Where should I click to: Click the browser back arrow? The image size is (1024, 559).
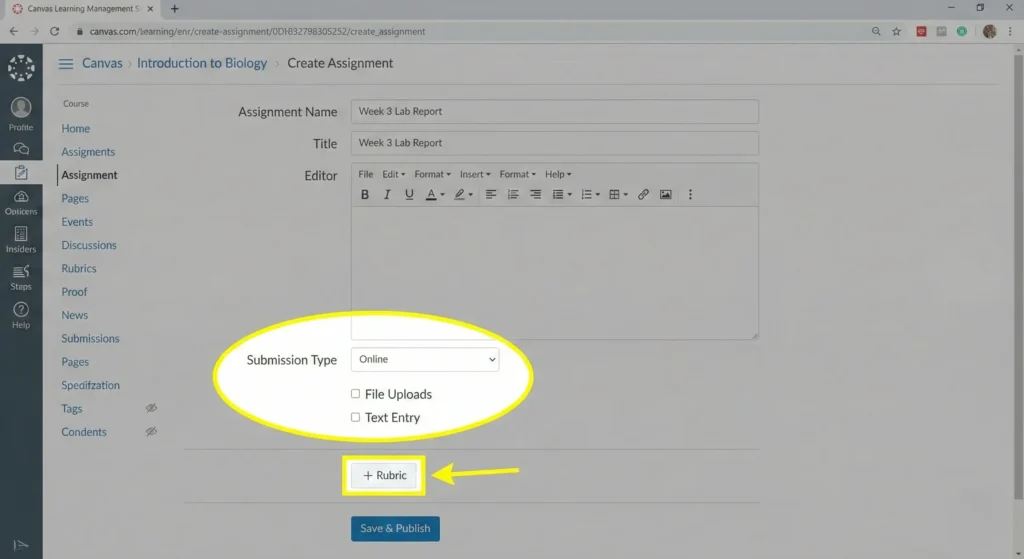pos(14,31)
